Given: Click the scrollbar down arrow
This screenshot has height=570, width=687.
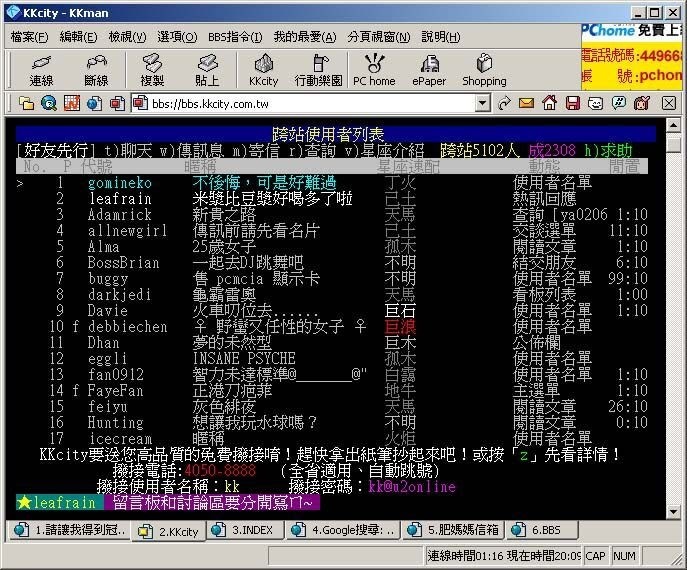Looking at the screenshot, I should [x=673, y=511].
